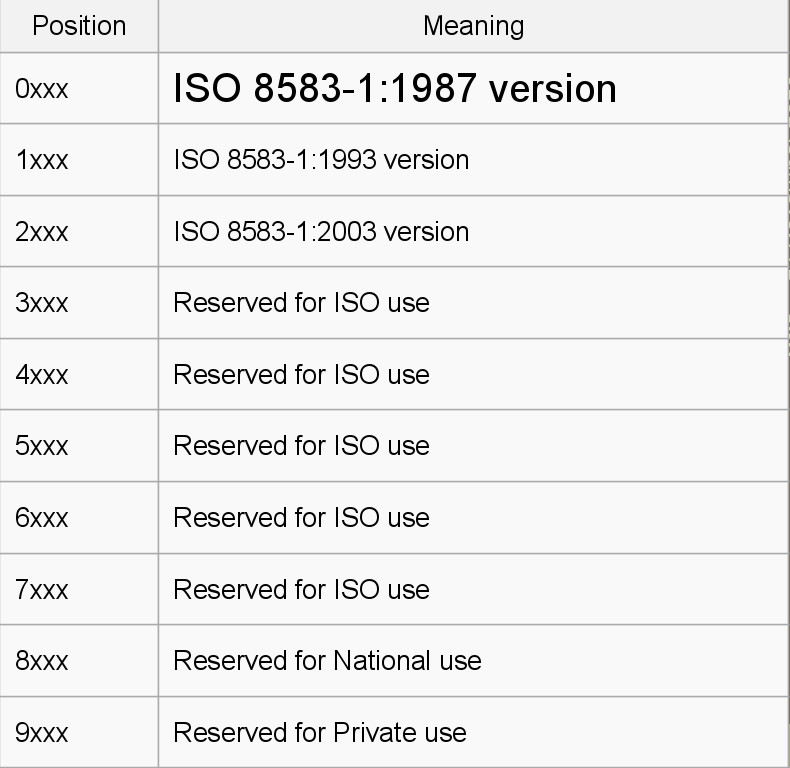Click the Reserved for Private use cell
This screenshot has width=790, height=768.
(474, 732)
